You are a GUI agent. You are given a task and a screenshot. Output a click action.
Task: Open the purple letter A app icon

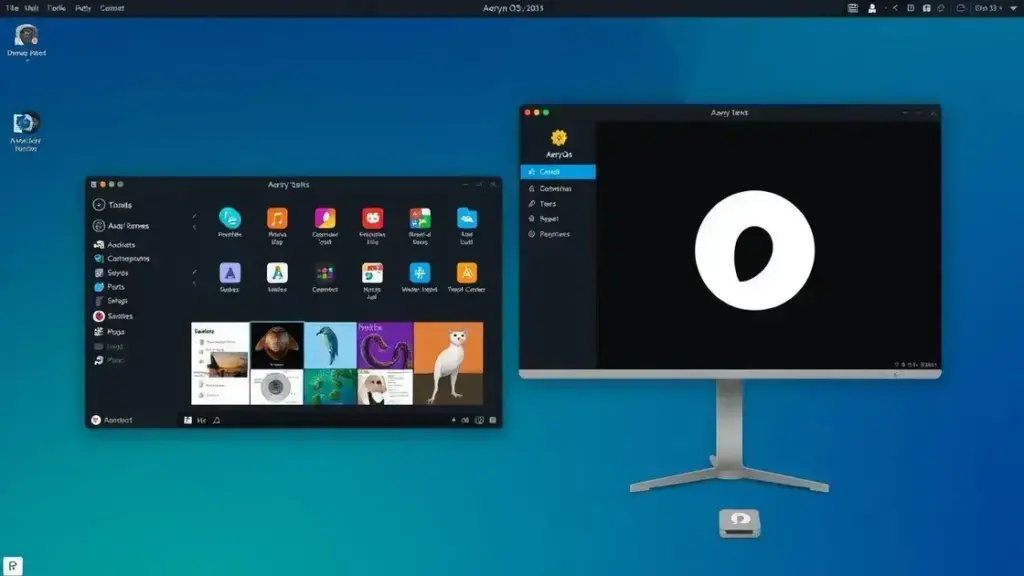point(230,273)
